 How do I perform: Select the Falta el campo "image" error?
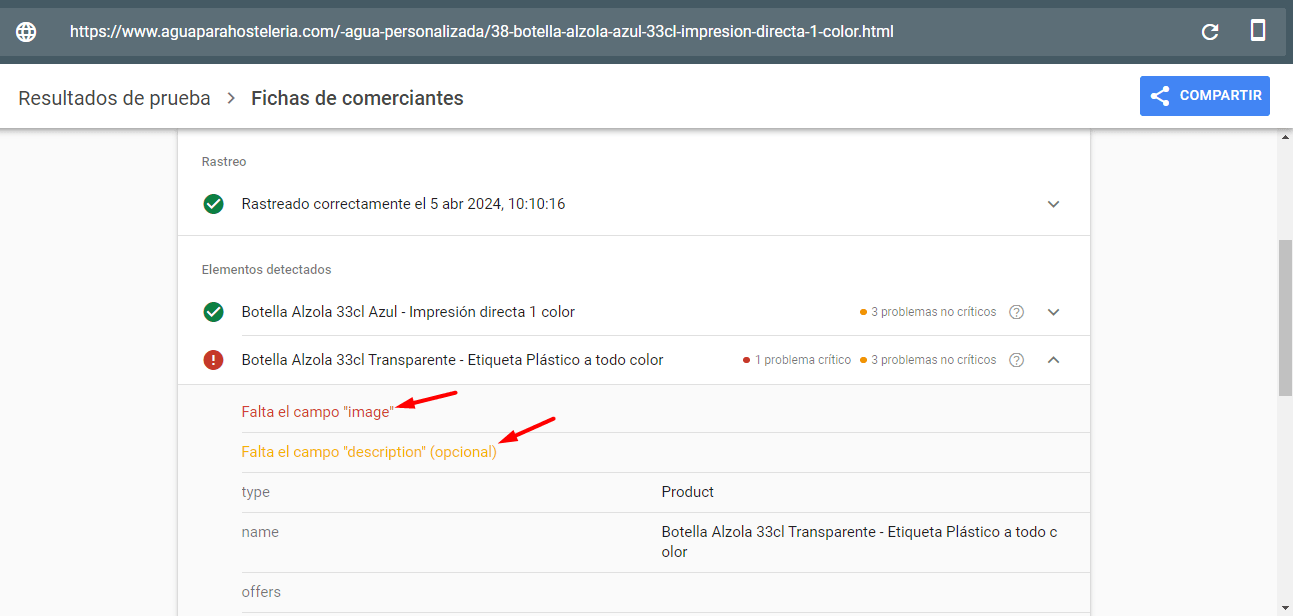(x=318, y=412)
